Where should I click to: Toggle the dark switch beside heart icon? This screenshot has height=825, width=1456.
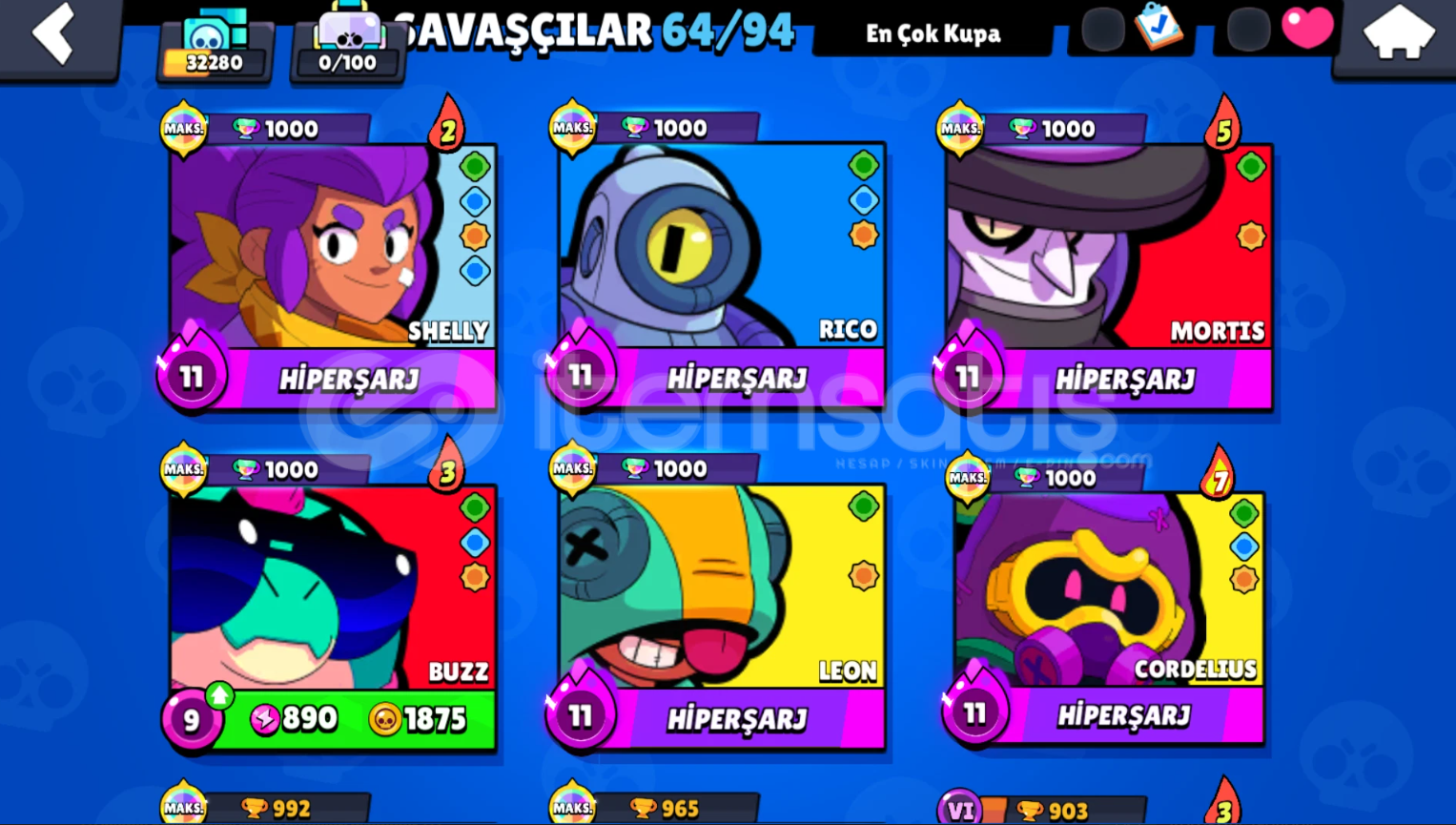tap(1247, 30)
